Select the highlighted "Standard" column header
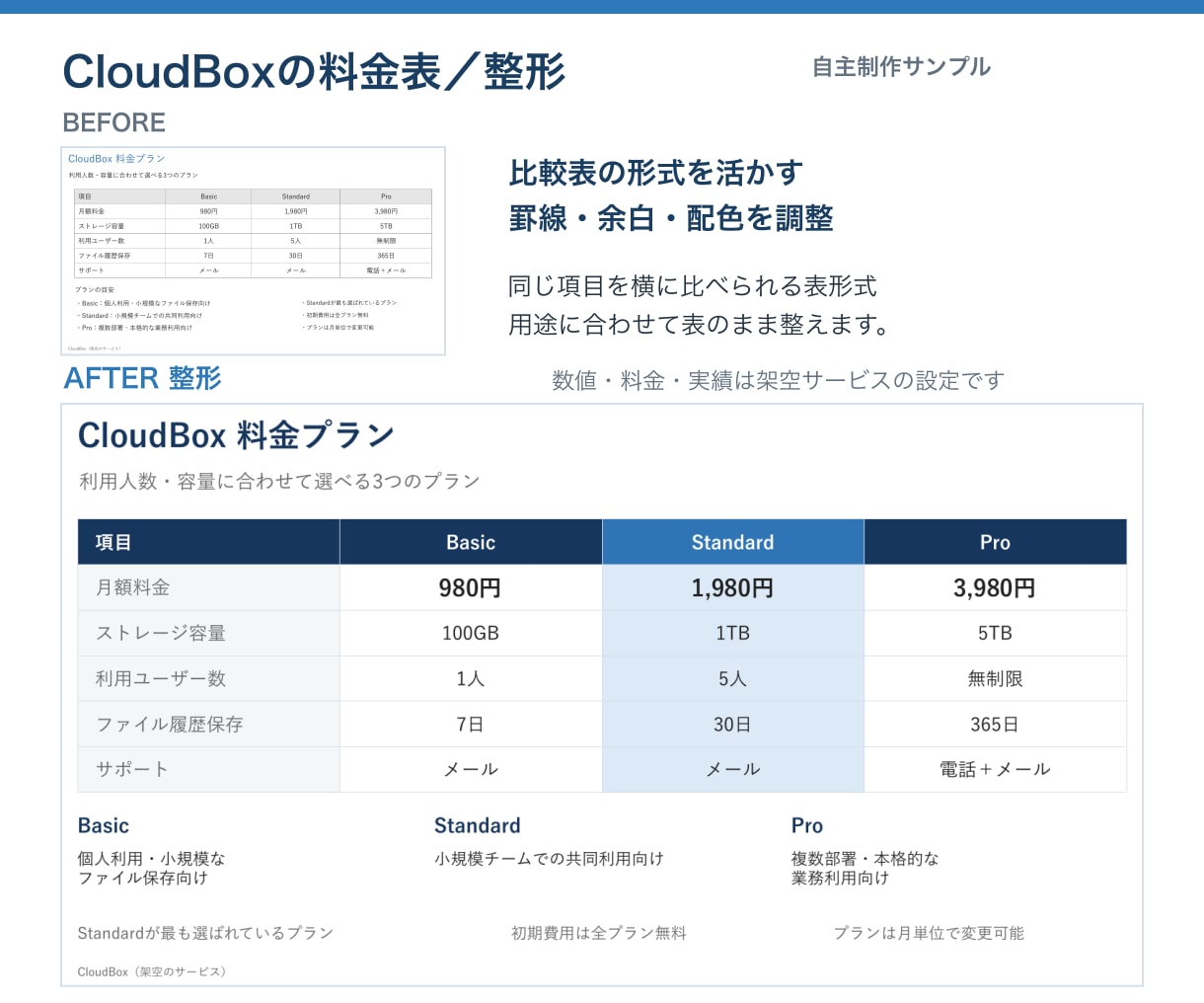This screenshot has width=1204, height=1003. (733, 542)
